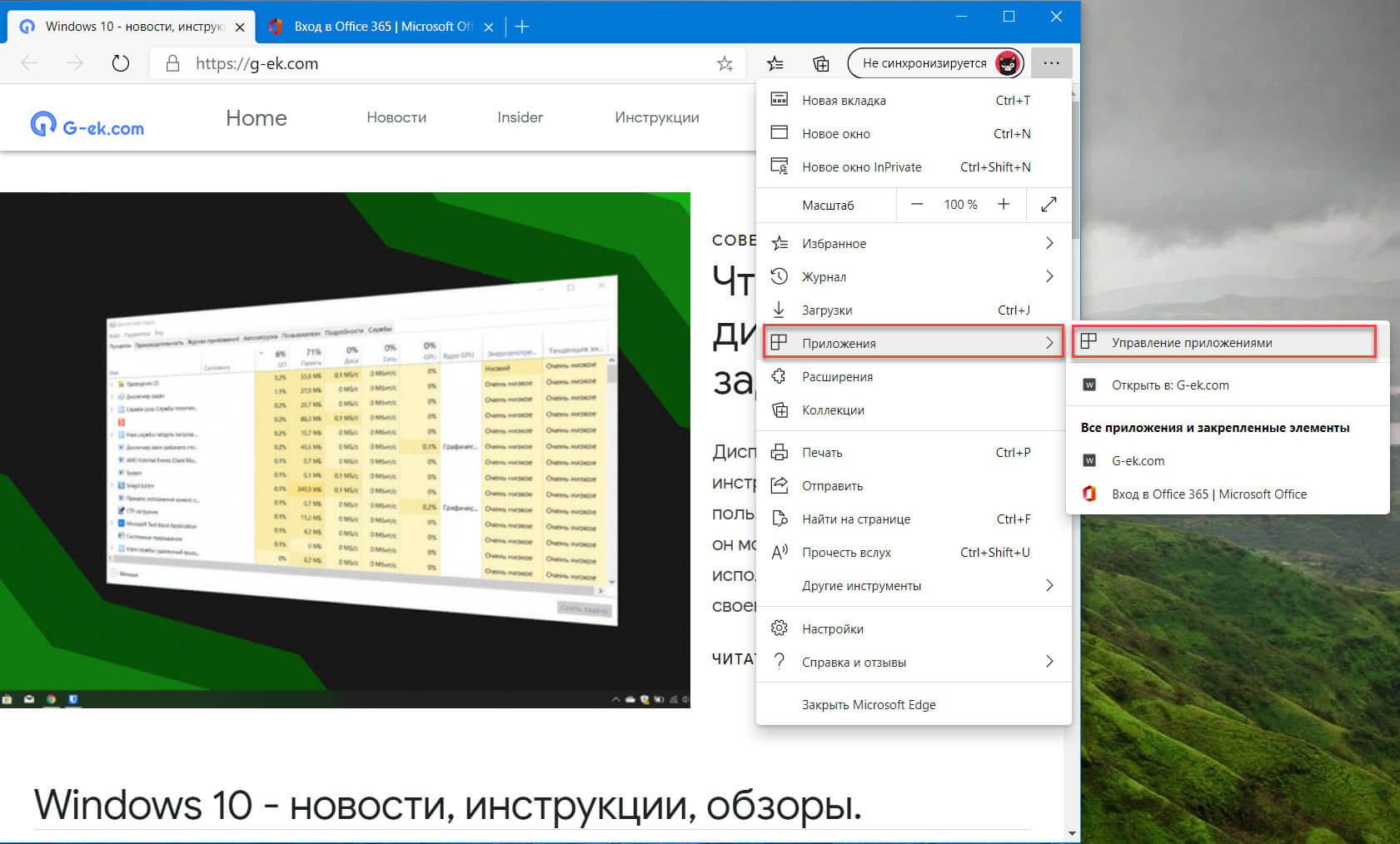Reload the page with Refresh icon
Image resolution: width=1400 pixels, height=844 pixels.
(x=121, y=63)
